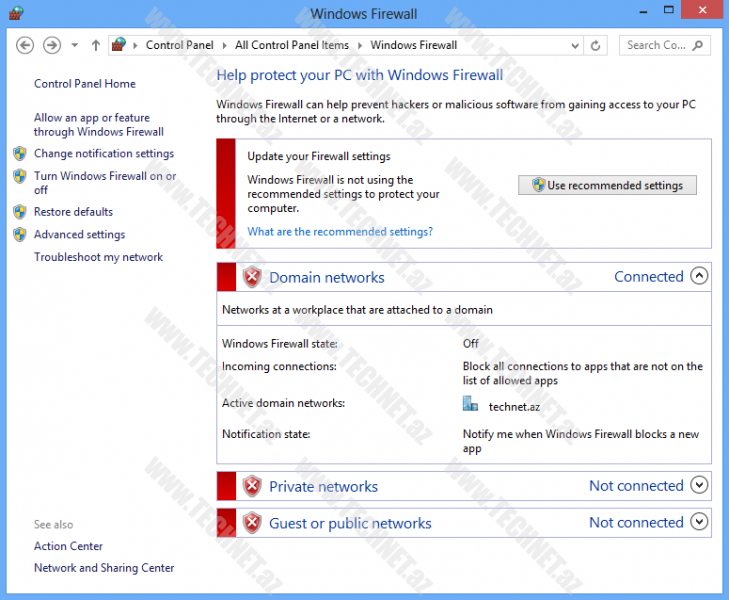This screenshot has height=600, width=729.
Task: Open Troubleshoot my network
Action: [x=98, y=257]
